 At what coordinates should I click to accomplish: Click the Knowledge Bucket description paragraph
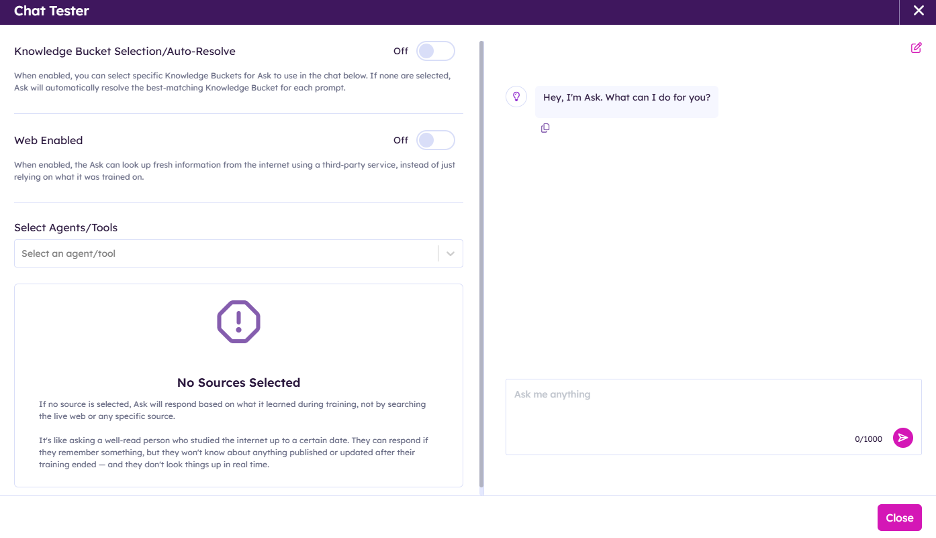pos(233,82)
